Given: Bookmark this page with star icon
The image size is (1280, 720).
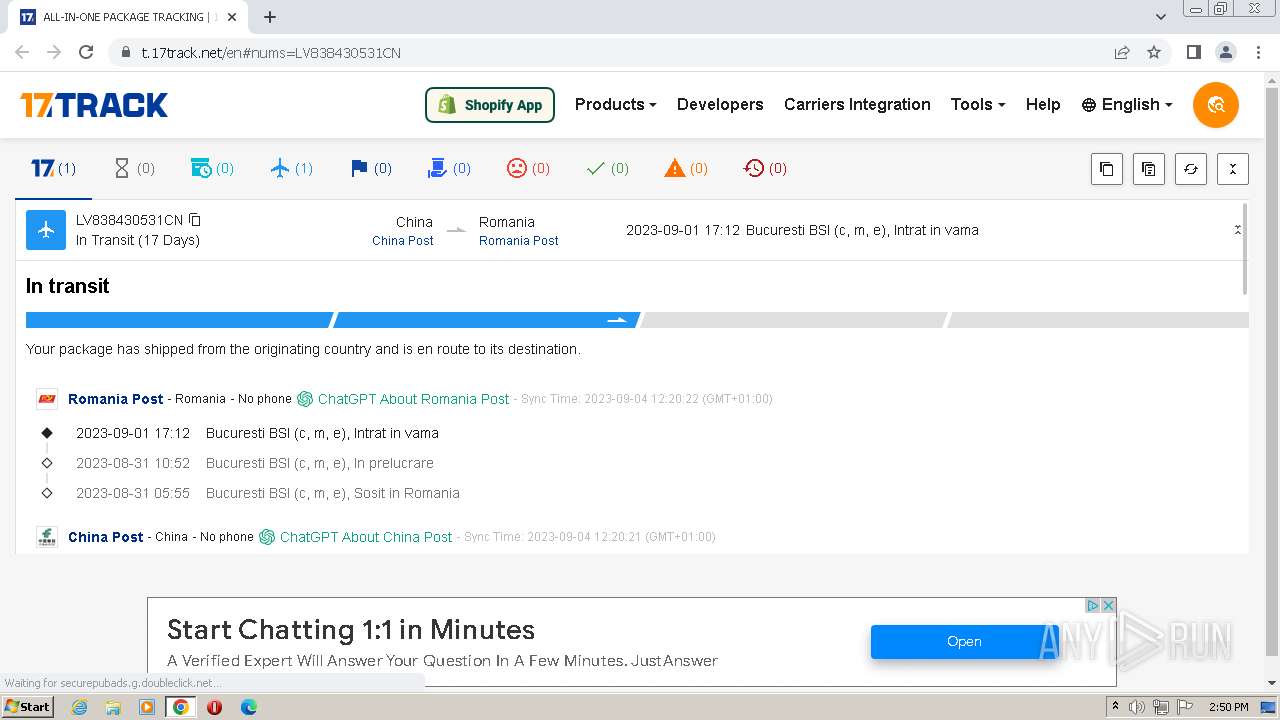Looking at the screenshot, I should 1154,52.
